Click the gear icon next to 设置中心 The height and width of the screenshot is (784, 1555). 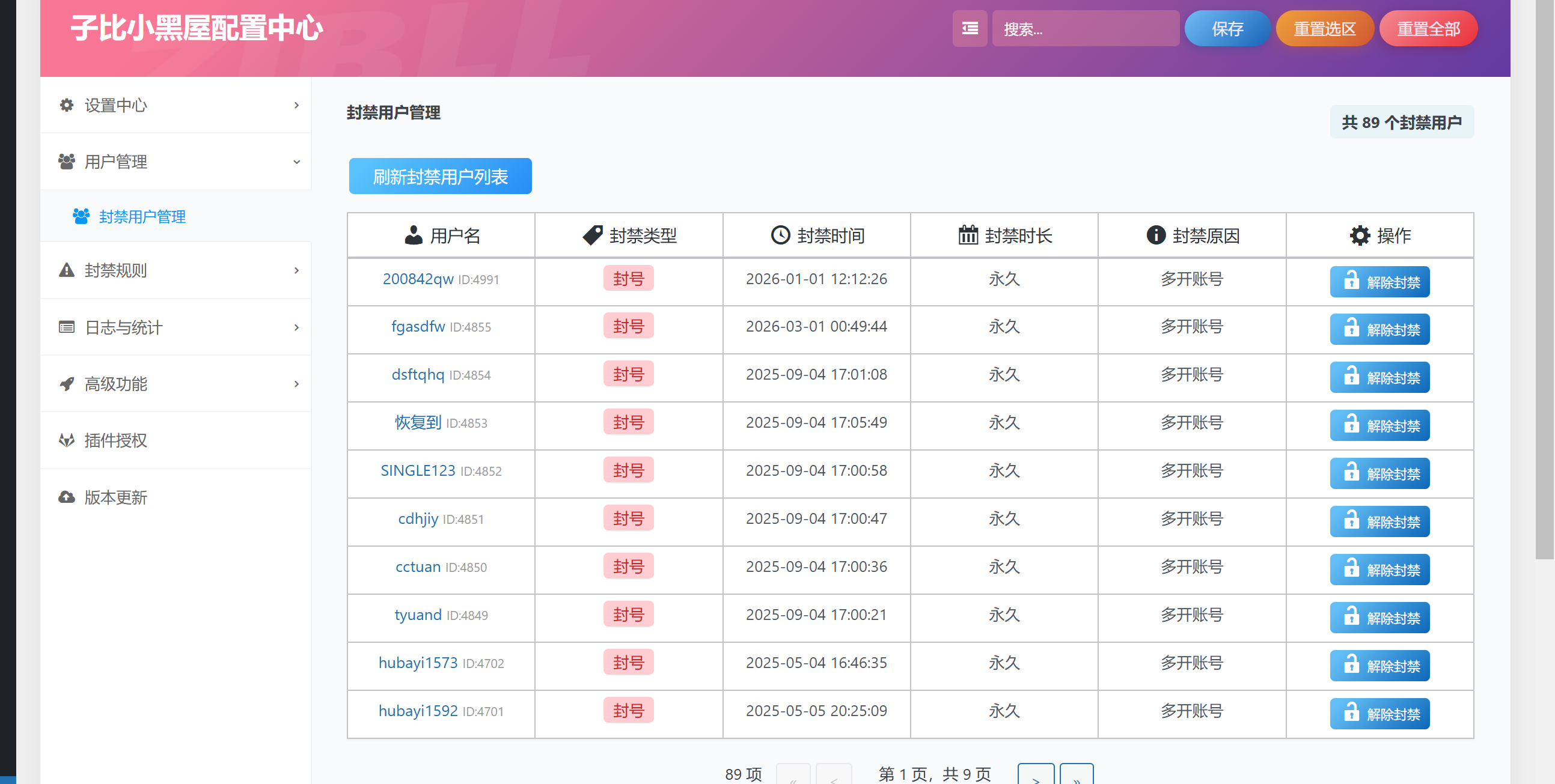[66, 105]
